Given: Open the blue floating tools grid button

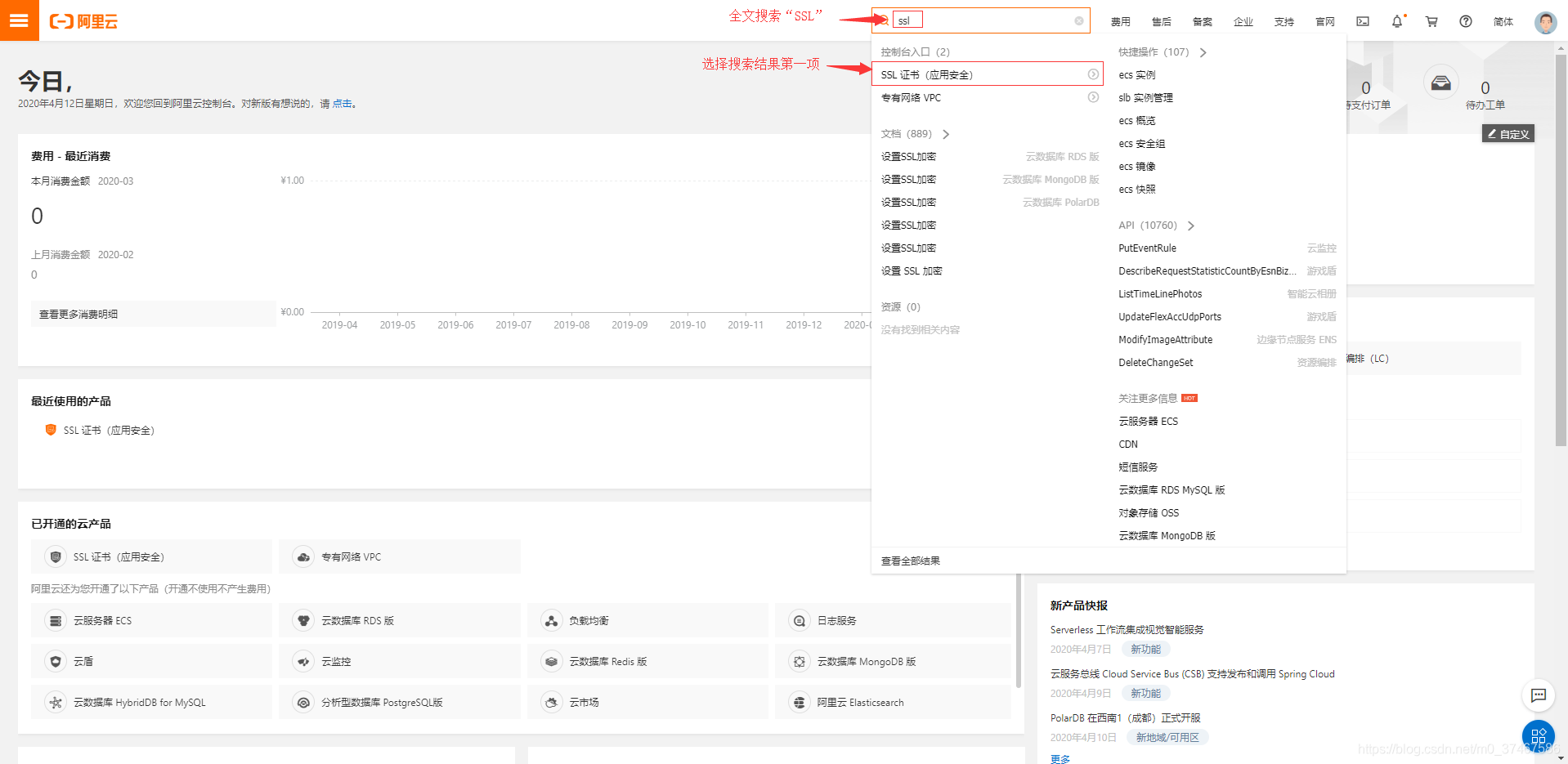Looking at the screenshot, I should (x=1539, y=736).
